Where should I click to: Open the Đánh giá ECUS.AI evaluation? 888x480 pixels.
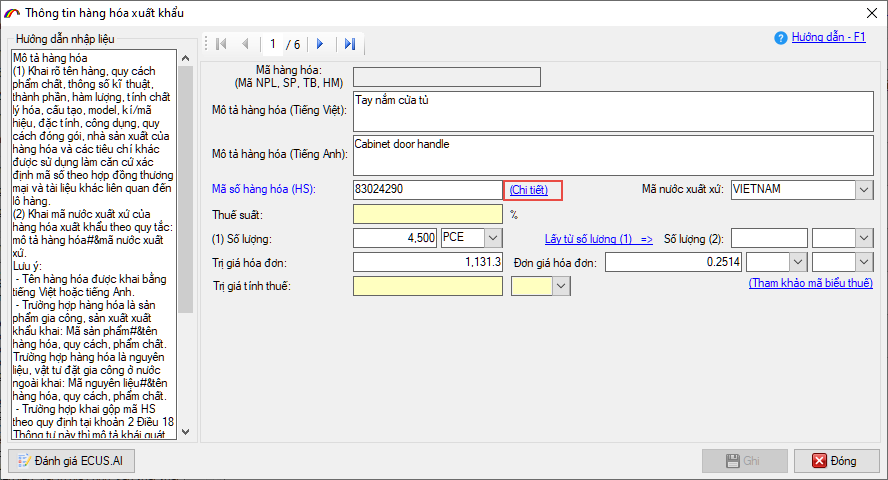coord(71,461)
